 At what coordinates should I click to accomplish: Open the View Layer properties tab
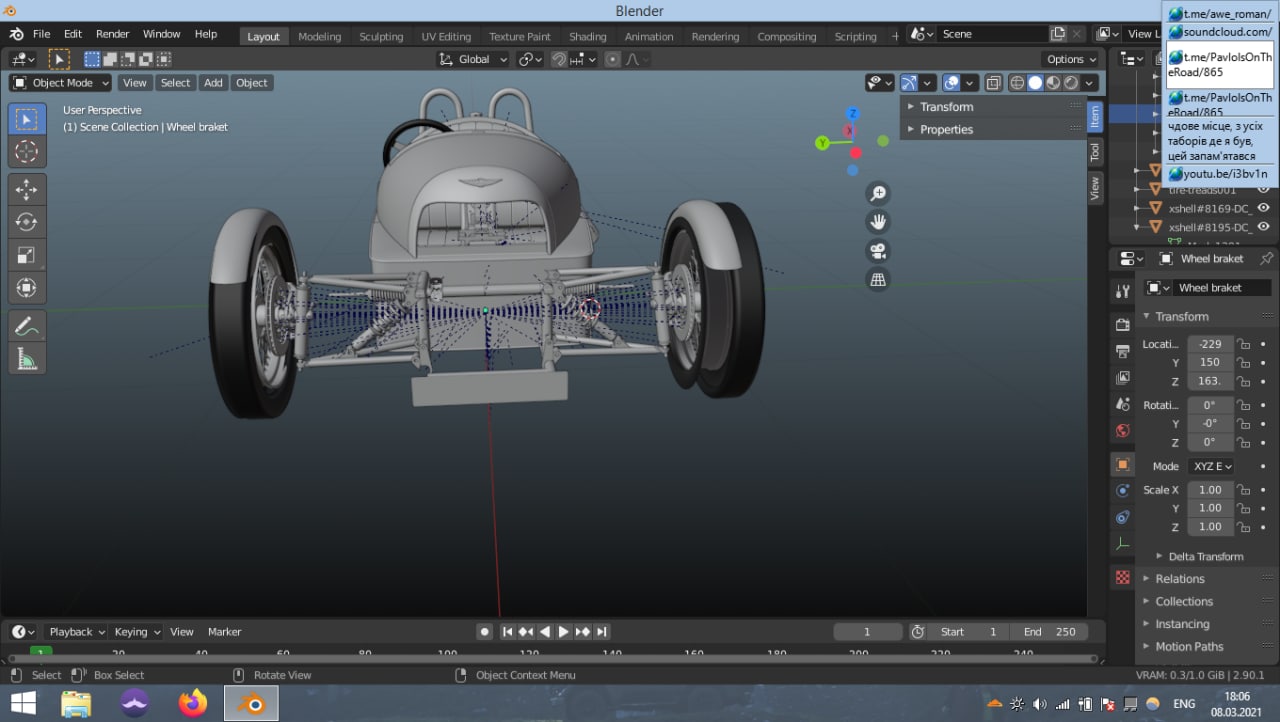coord(1122,377)
